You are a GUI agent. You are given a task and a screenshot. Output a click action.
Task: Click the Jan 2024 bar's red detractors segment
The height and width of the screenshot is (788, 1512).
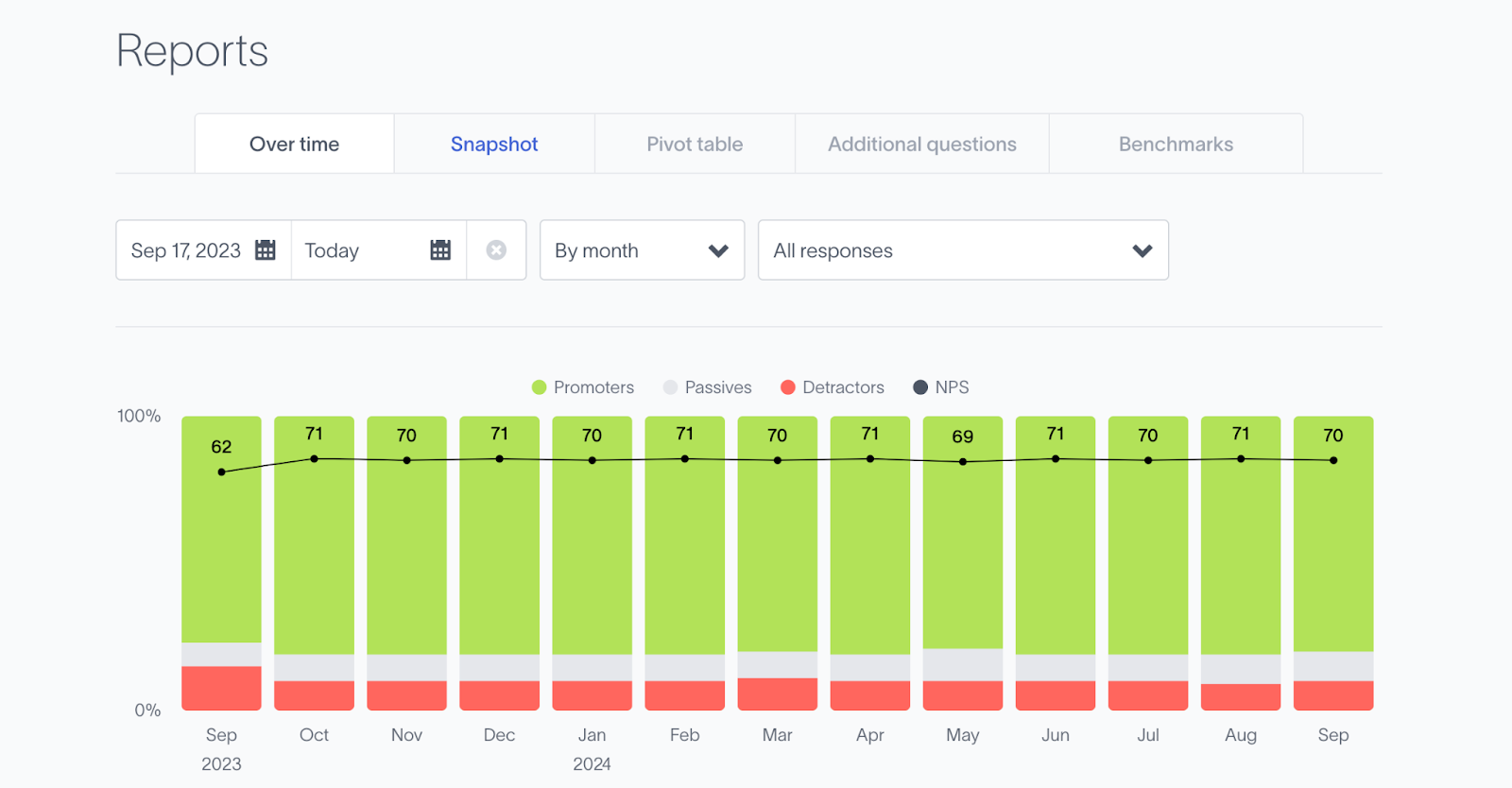(593, 695)
